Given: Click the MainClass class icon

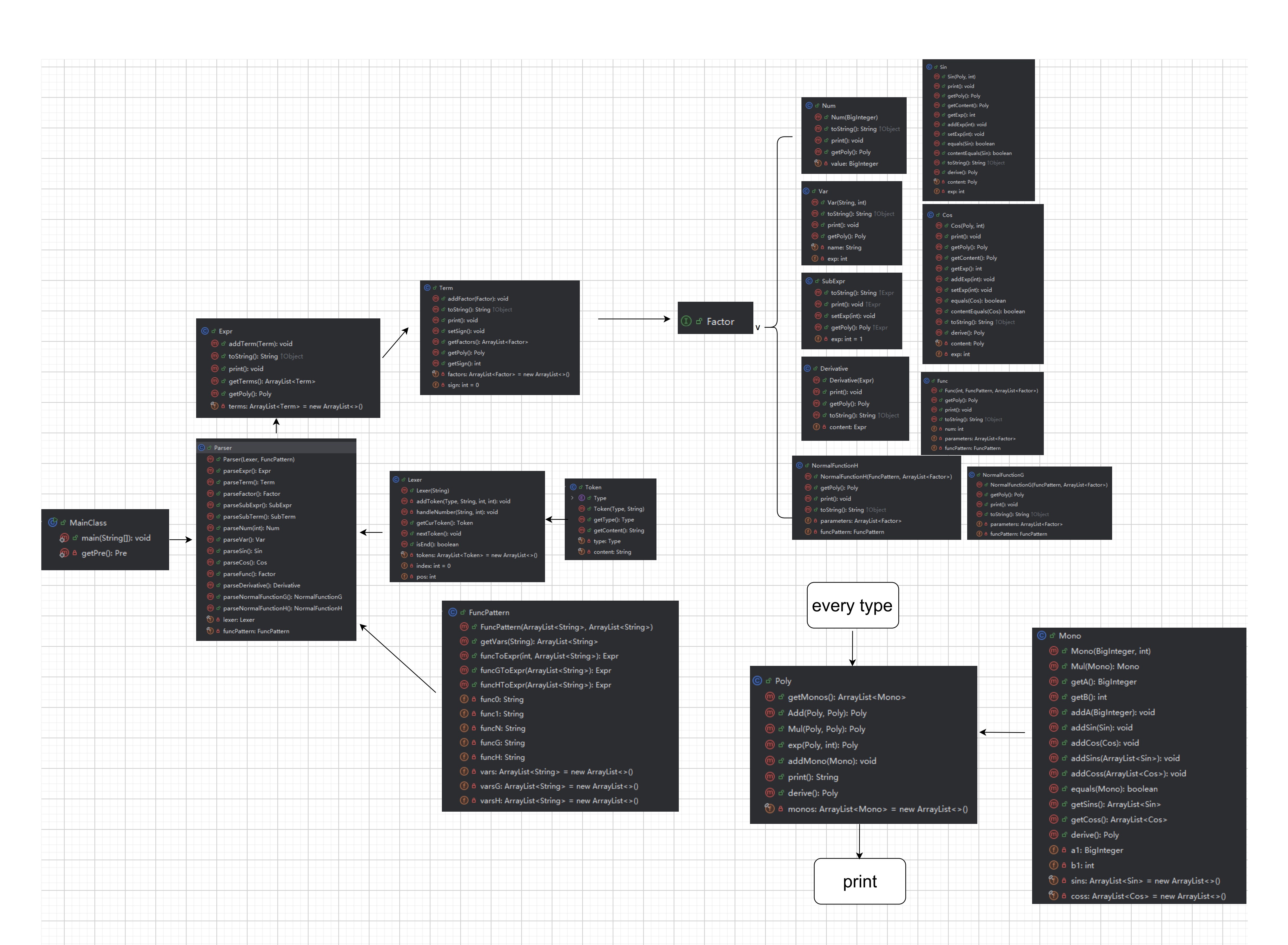Looking at the screenshot, I should pos(52,522).
